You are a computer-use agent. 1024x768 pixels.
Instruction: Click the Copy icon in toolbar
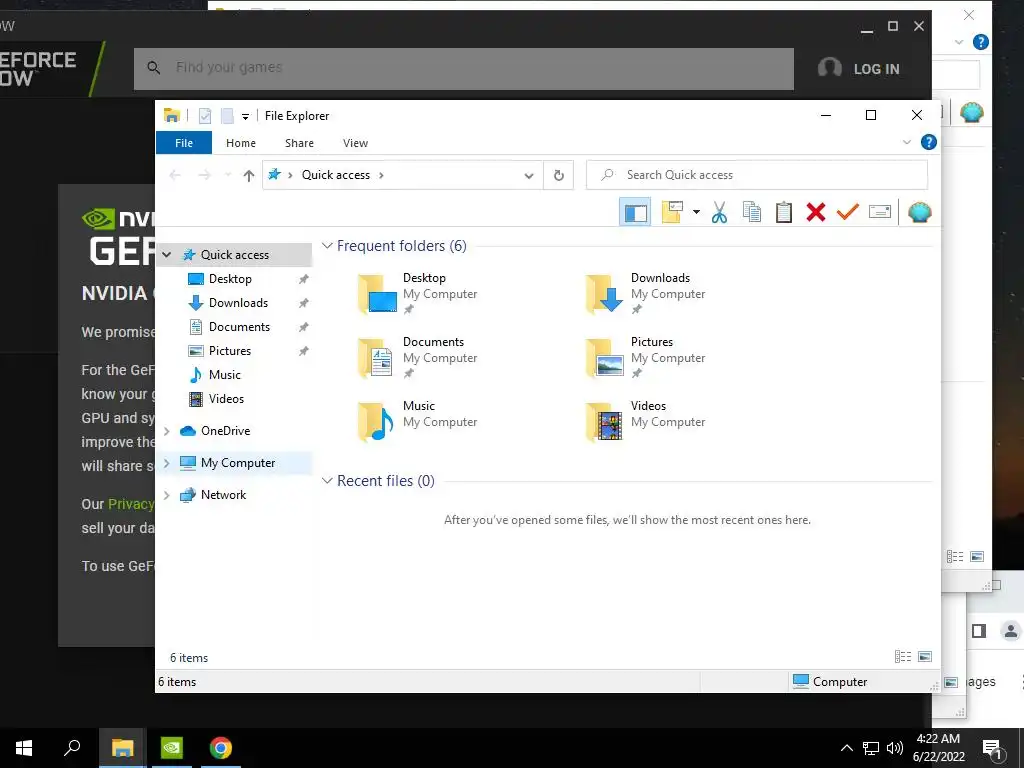point(752,212)
